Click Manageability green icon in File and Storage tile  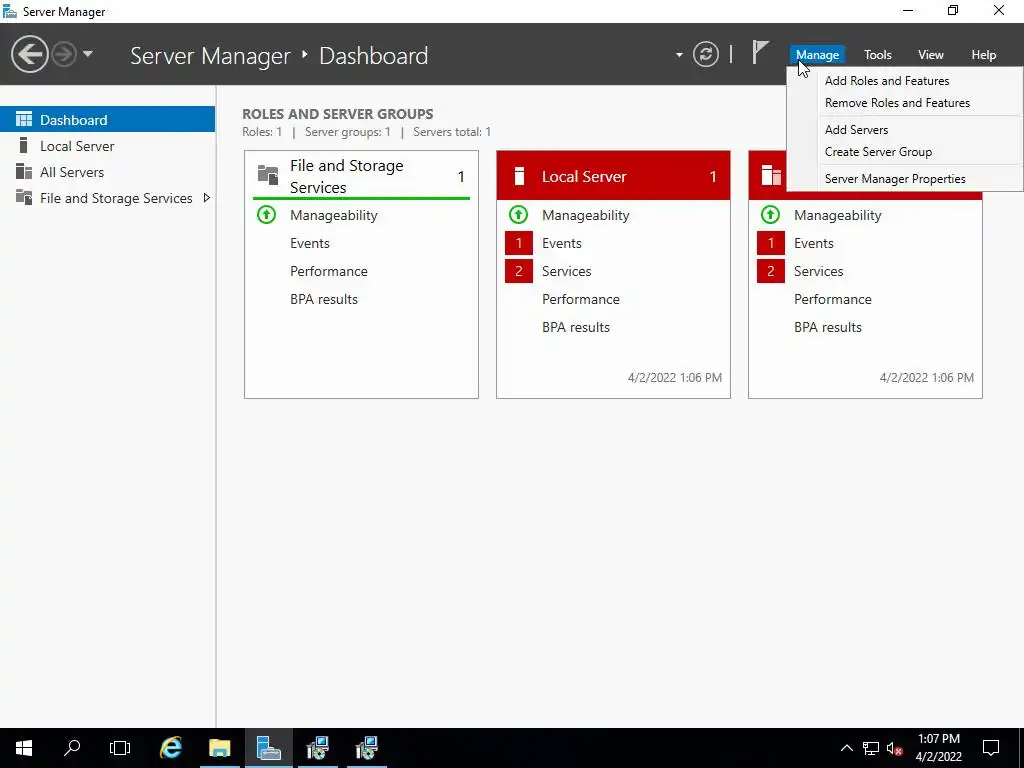click(266, 214)
